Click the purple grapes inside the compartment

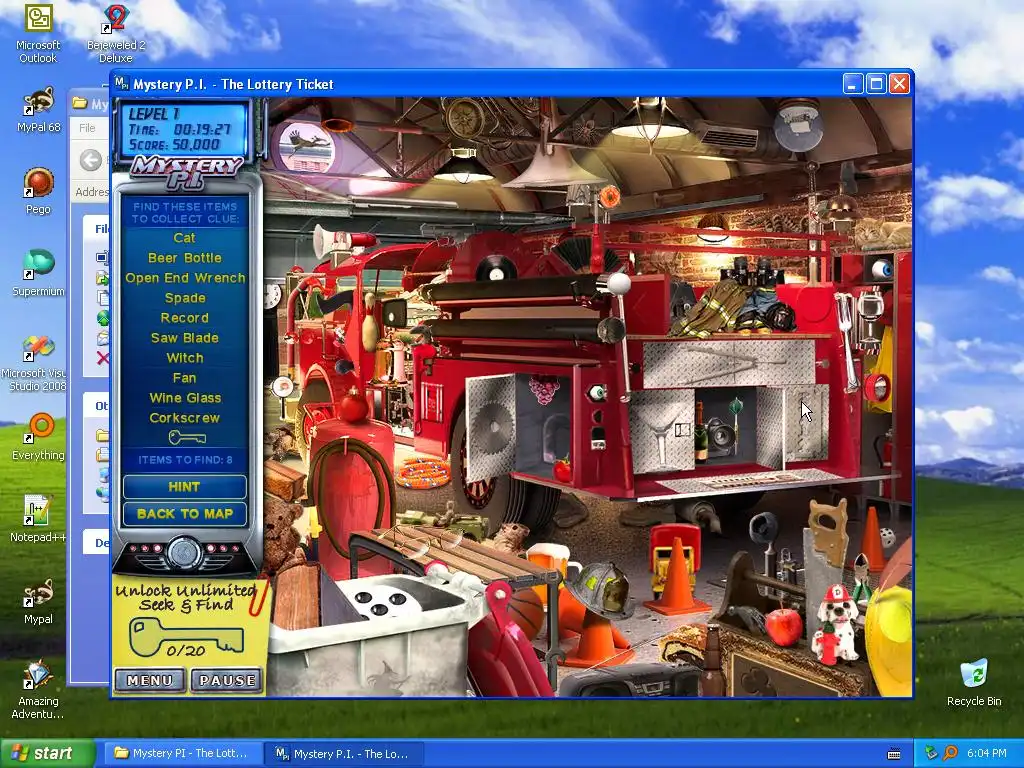[x=543, y=390]
